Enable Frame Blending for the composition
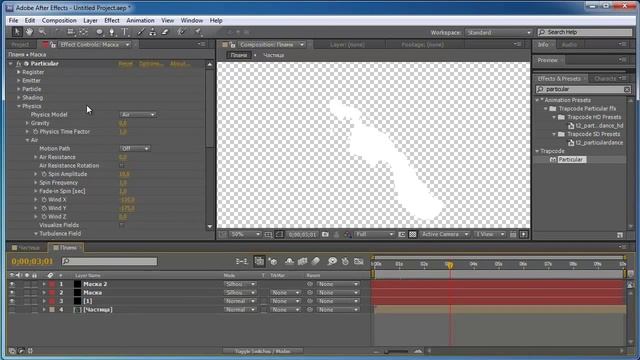 [302, 261]
